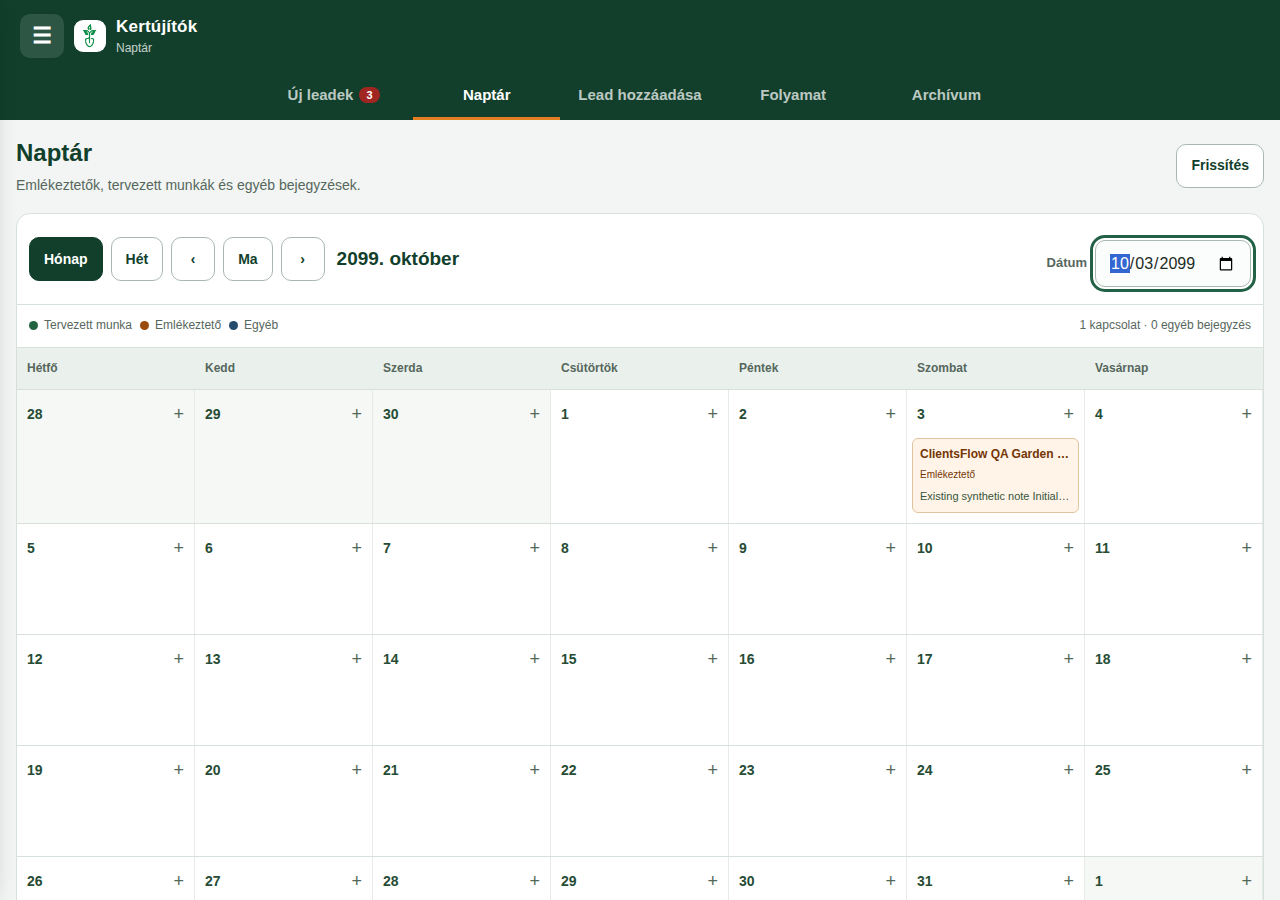Go to next month

coord(303,259)
